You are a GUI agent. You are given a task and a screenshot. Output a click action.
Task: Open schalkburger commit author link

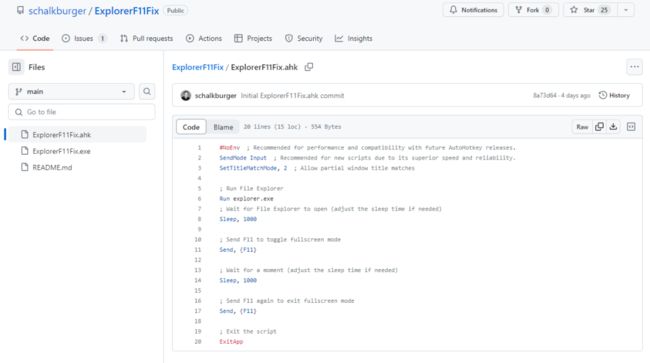point(216,96)
